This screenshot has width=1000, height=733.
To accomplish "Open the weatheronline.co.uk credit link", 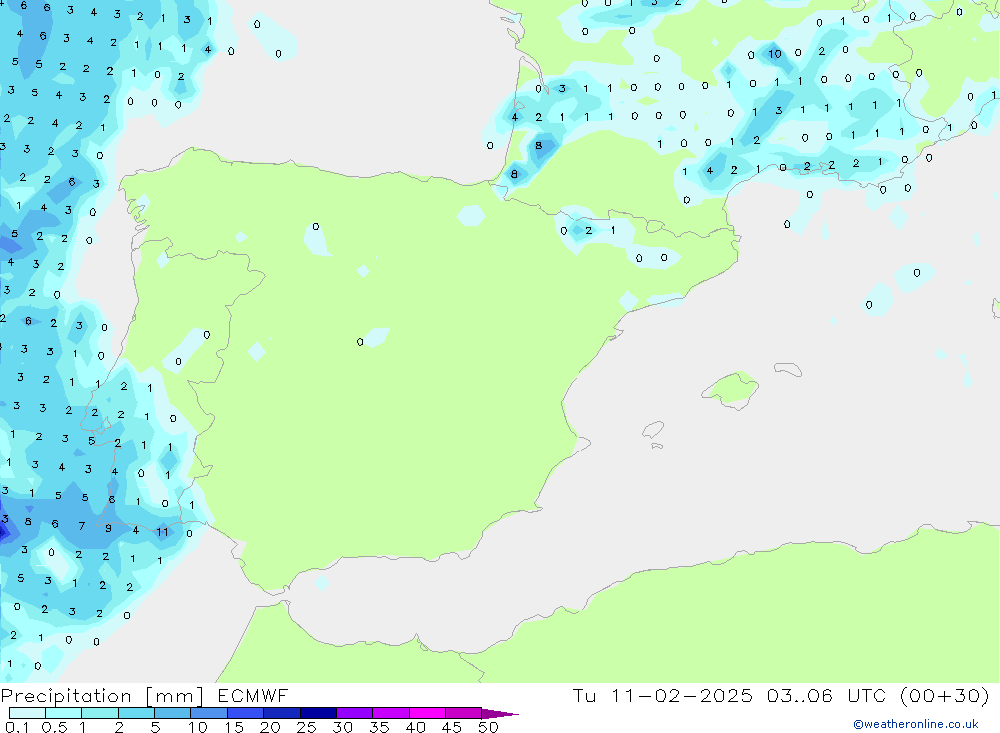I will 916,724.
